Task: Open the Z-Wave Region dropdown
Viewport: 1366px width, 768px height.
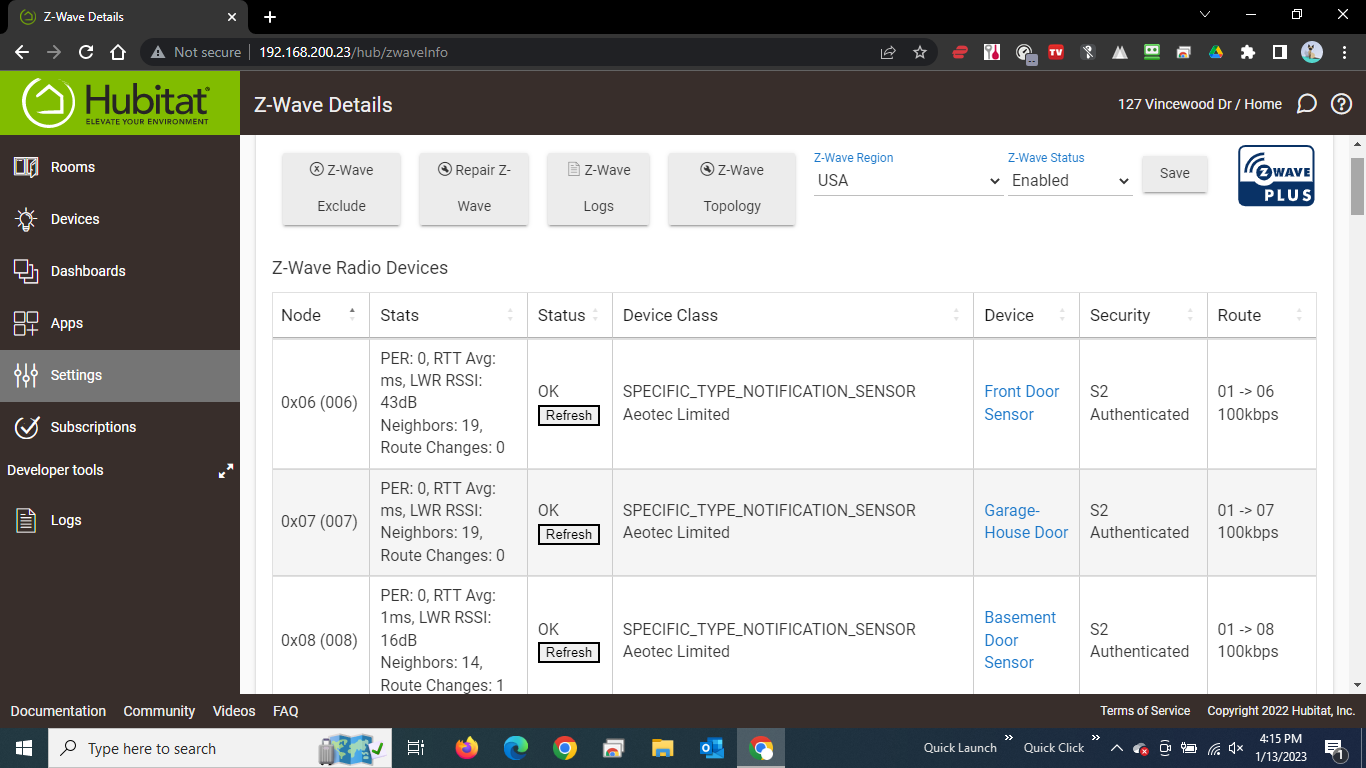Action: click(908, 181)
